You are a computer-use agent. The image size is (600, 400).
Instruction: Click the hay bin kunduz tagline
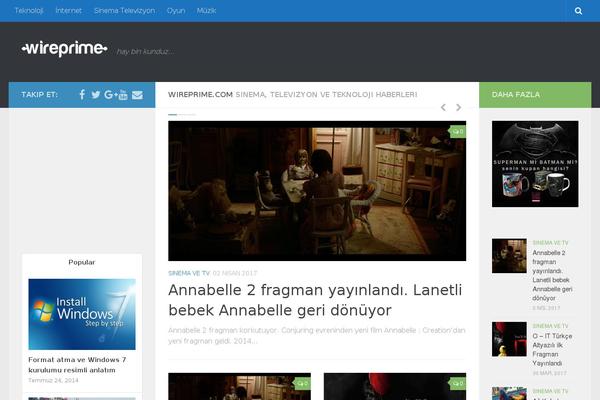[x=145, y=52]
